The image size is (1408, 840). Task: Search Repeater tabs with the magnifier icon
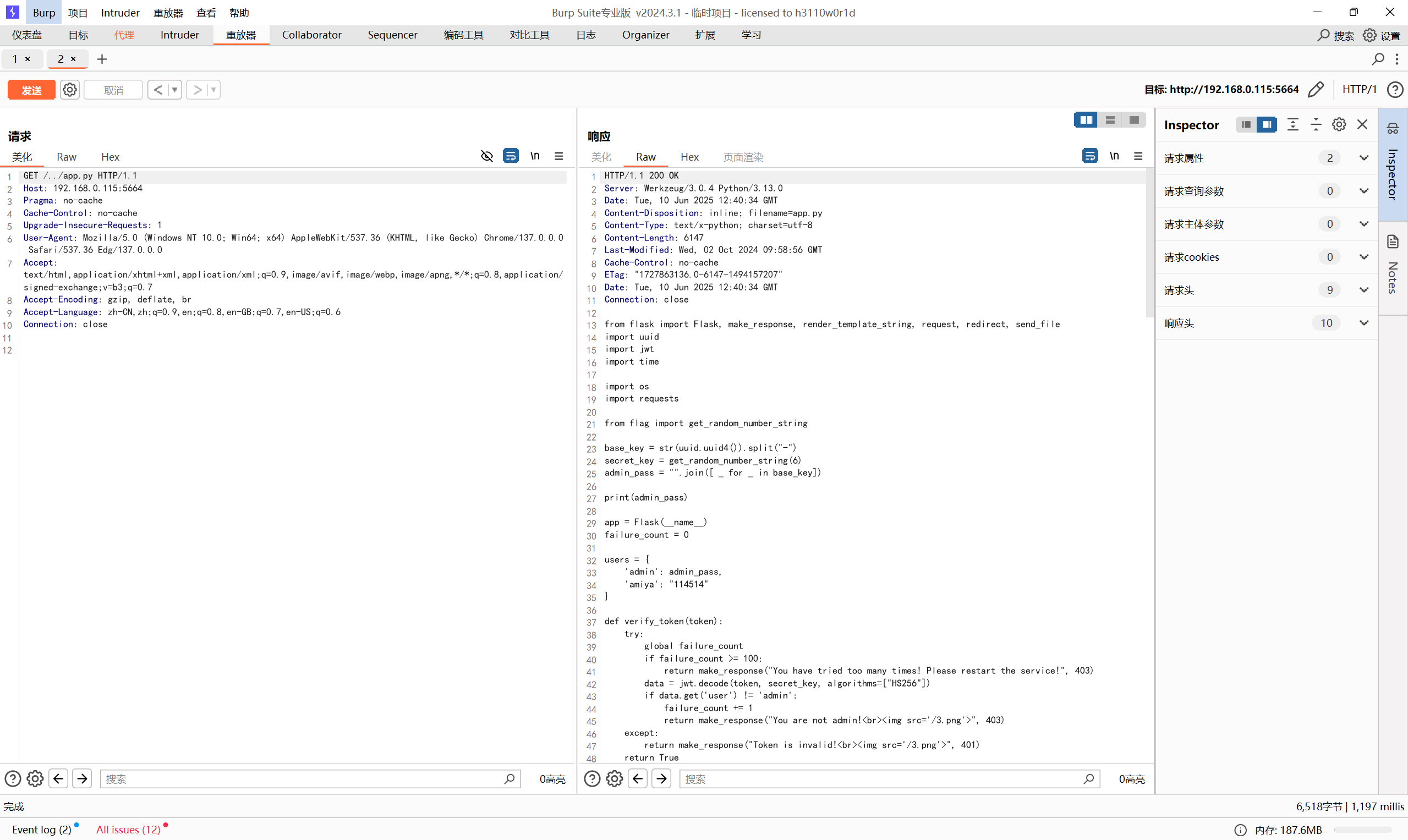(x=1377, y=59)
